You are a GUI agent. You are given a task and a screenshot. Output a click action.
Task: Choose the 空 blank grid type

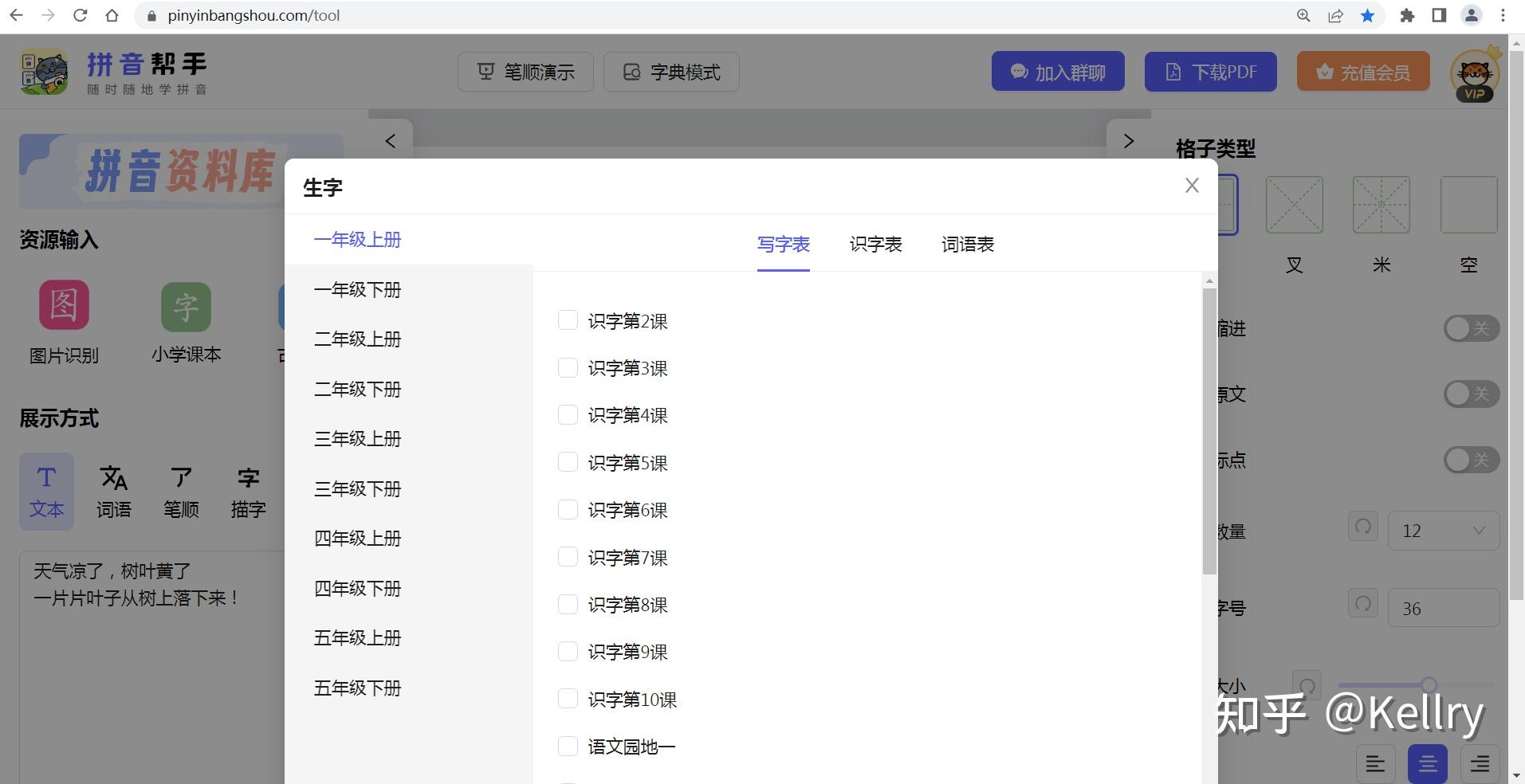pos(1469,205)
